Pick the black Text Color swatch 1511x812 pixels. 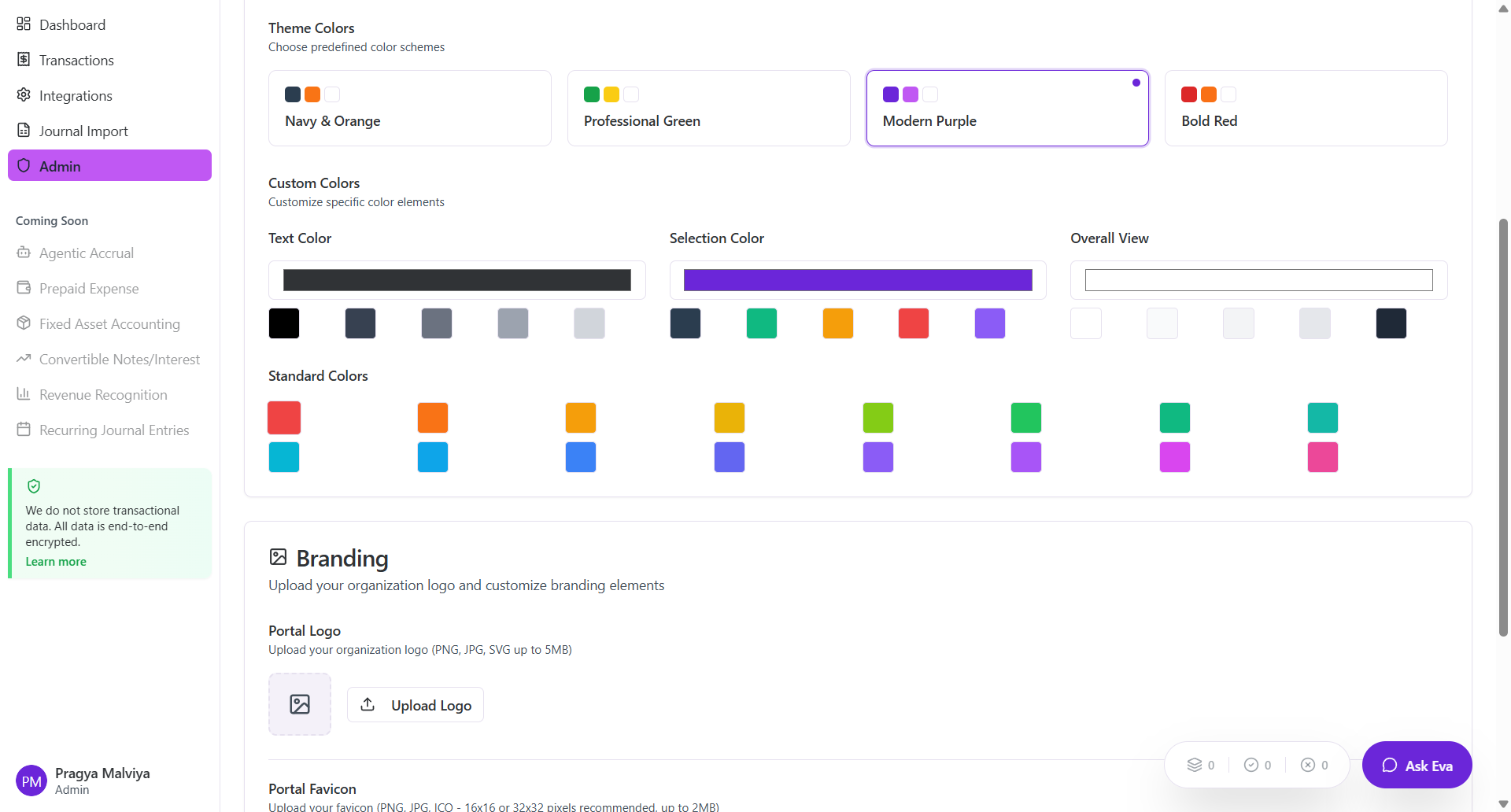tap(284, 323)
